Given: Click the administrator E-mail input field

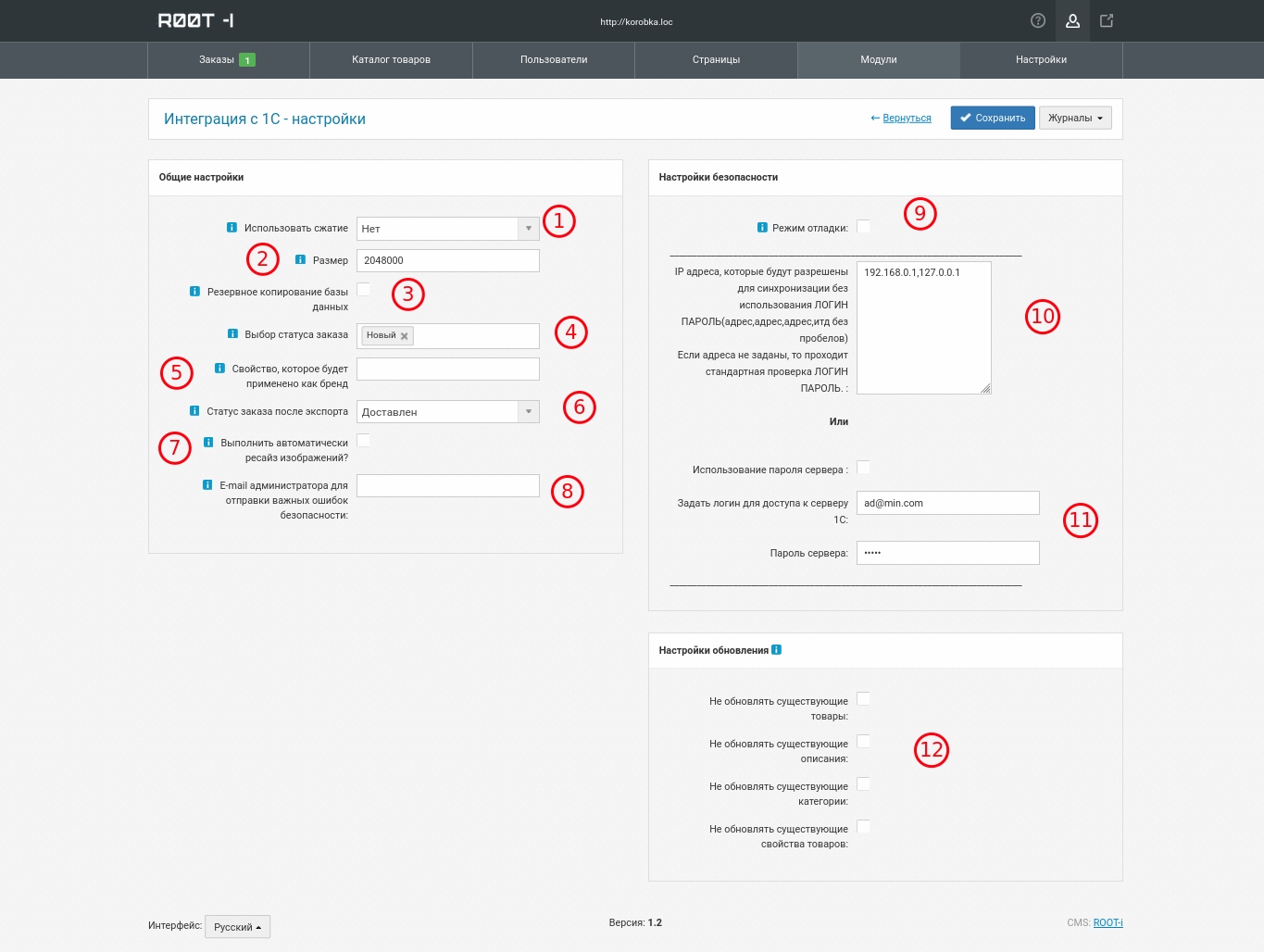Looking at the screenshot, I should click(x=448, y=485).
